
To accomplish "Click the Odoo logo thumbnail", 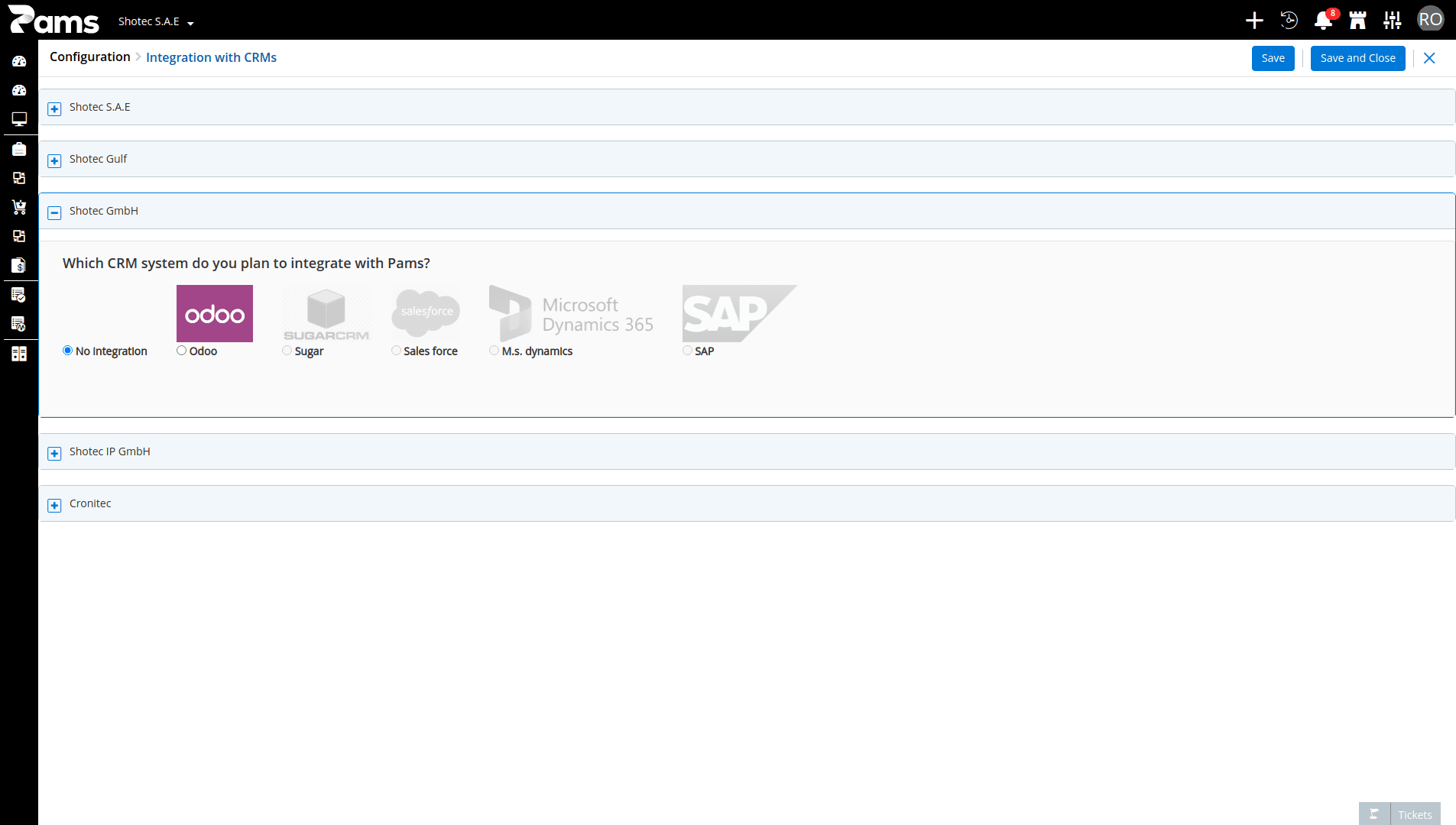I will [215, 313].
